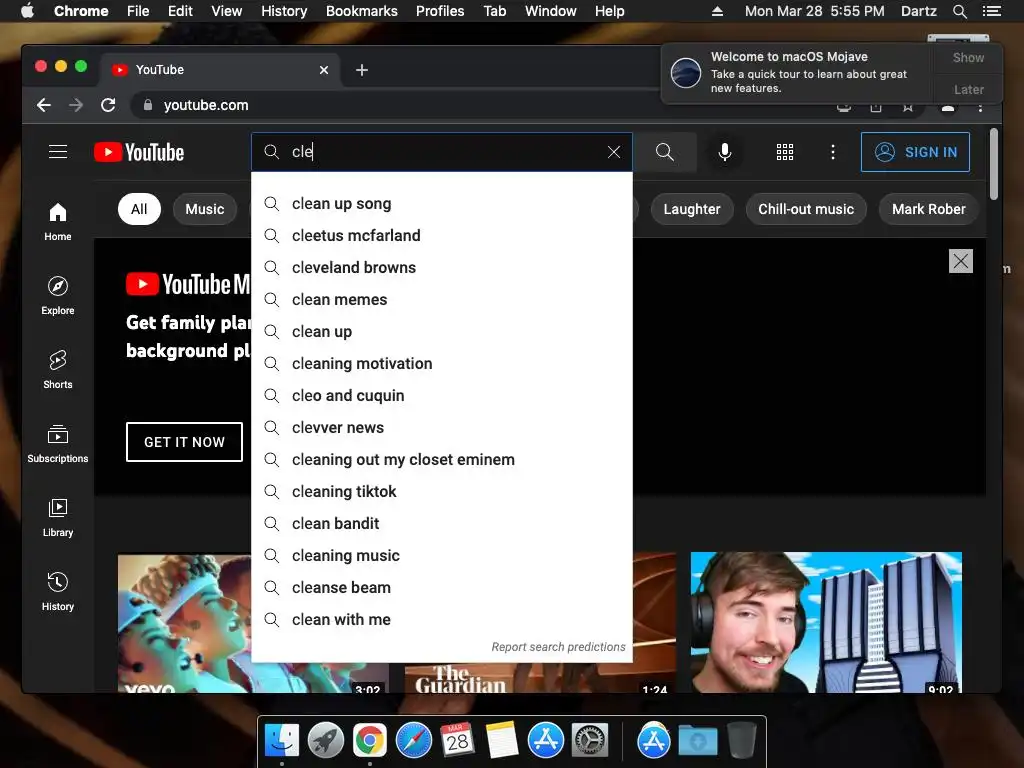Choose suggestion 'clean bandit'
The image size is (1024, 768).
coord(442,524)
